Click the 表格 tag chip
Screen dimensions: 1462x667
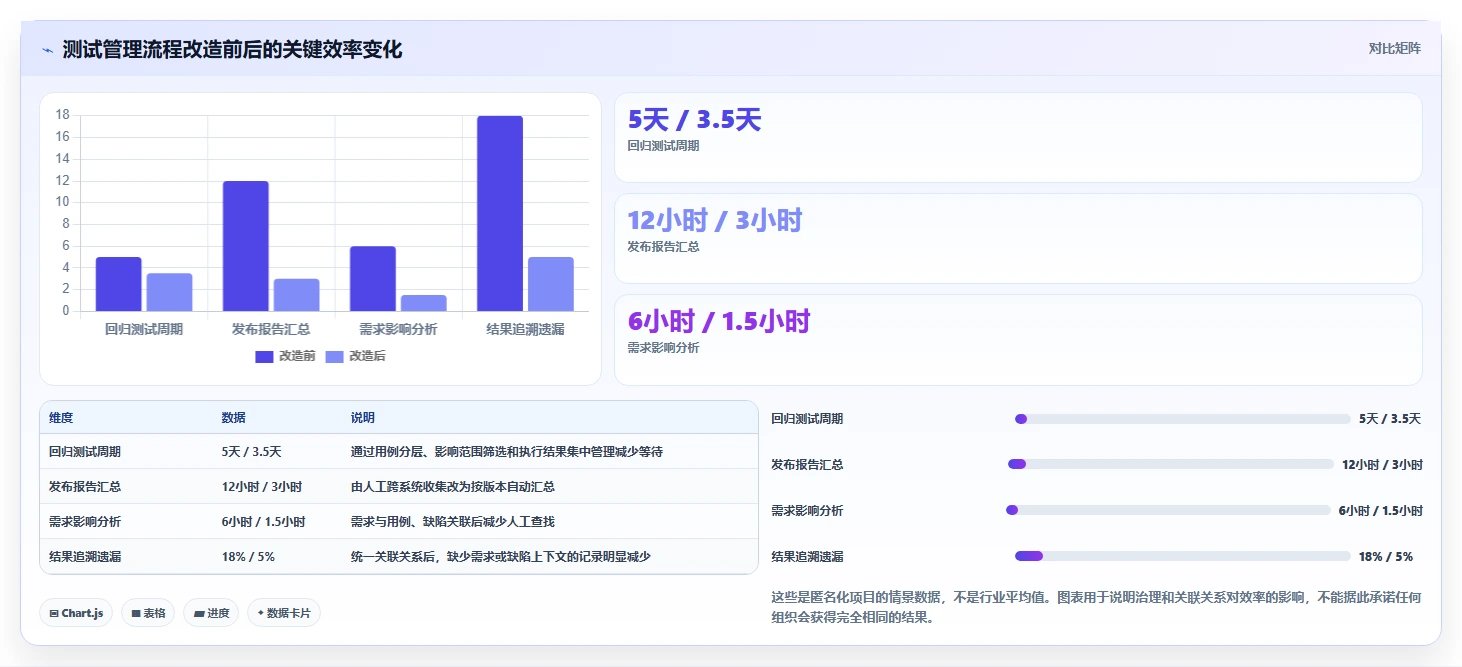(148, 613)
